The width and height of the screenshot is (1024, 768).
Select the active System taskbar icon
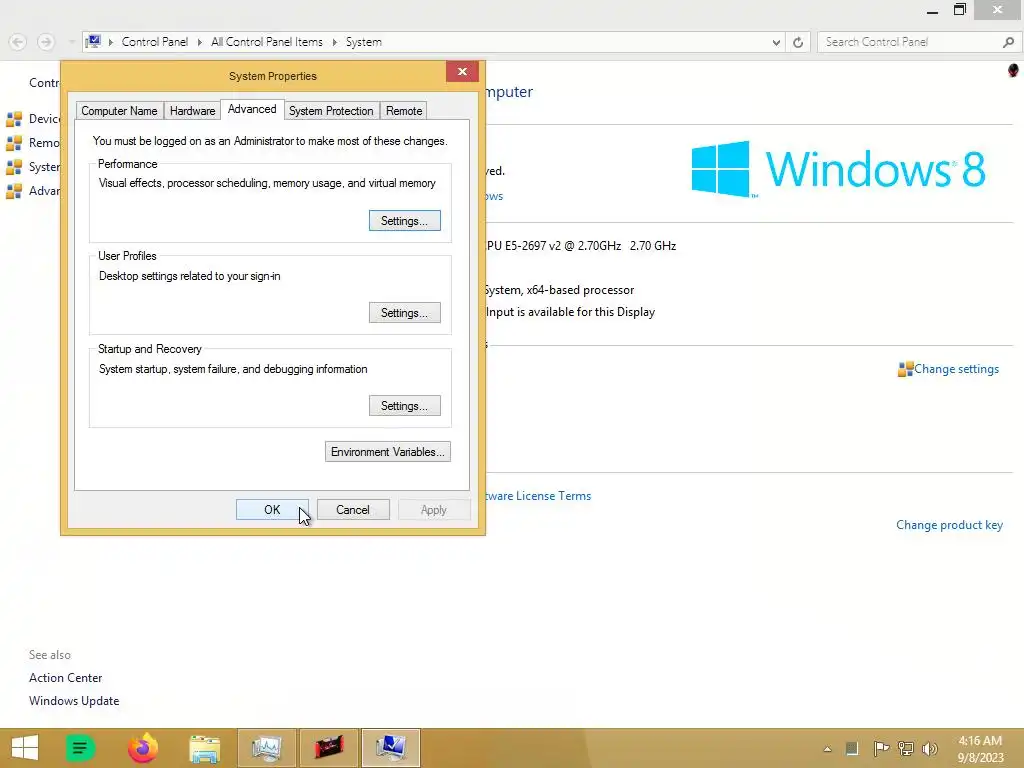pyautogui.click(x=391, y=748)
